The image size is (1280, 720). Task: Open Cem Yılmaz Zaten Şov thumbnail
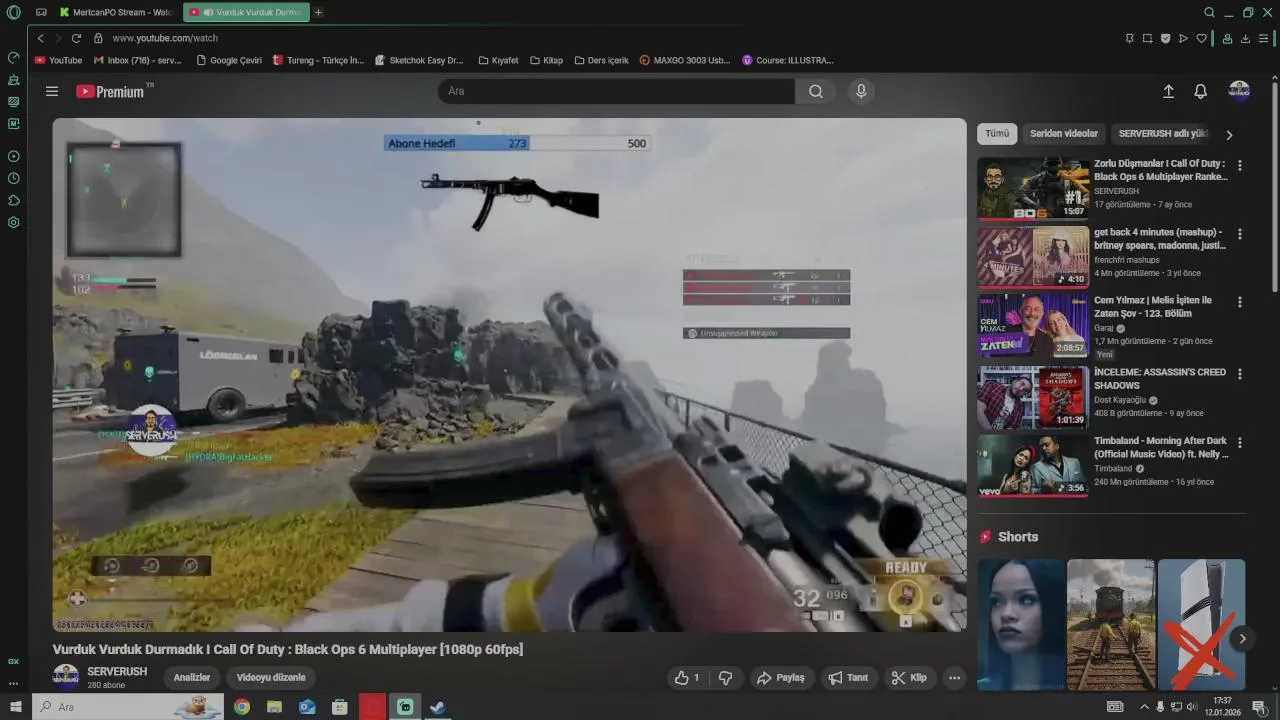pyautogui.click(x=1033, y=326)
